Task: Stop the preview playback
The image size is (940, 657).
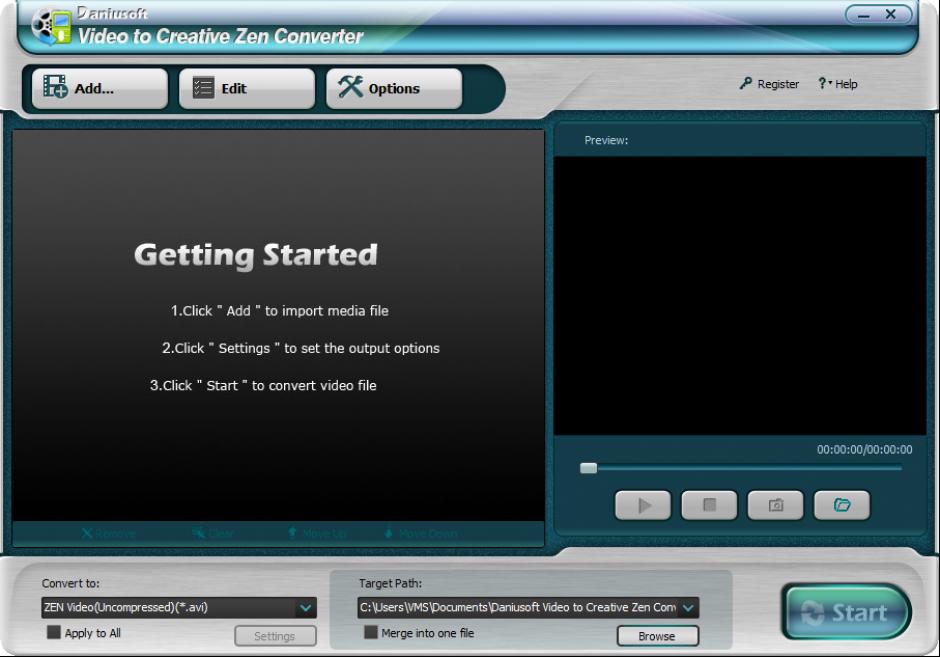Action: pyautogui.click(x=709, y=505)
